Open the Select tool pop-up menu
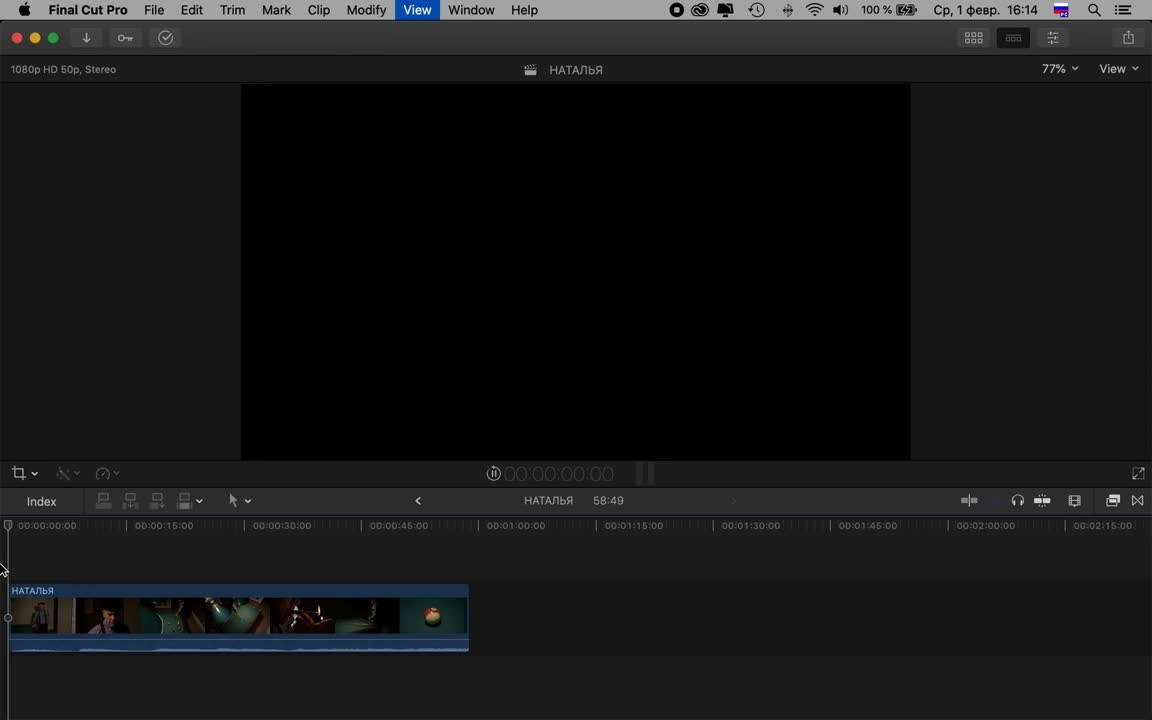 click(239, 501)
